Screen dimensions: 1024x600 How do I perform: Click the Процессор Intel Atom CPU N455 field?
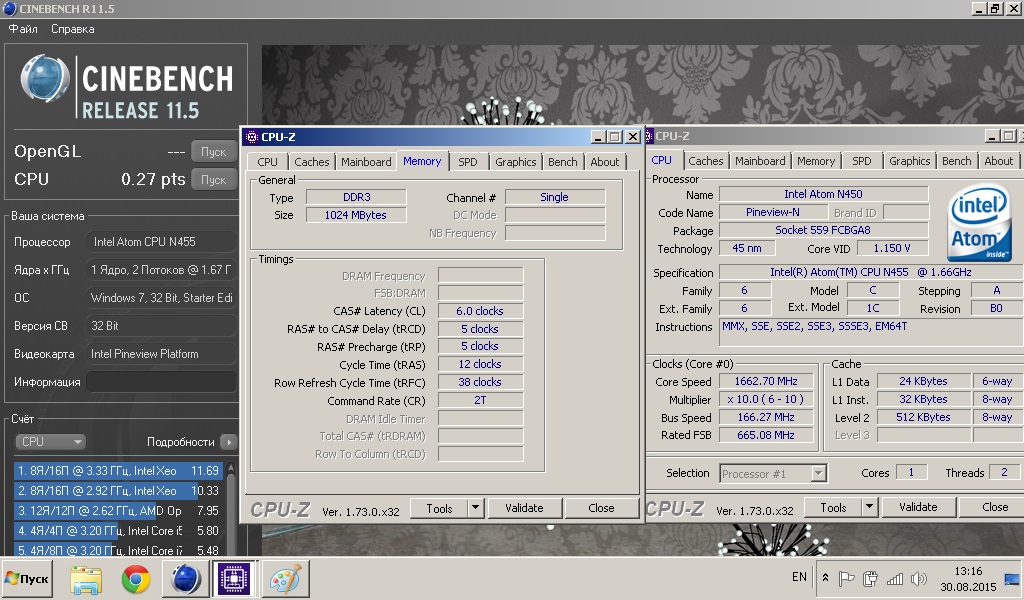tap(161, 242)
